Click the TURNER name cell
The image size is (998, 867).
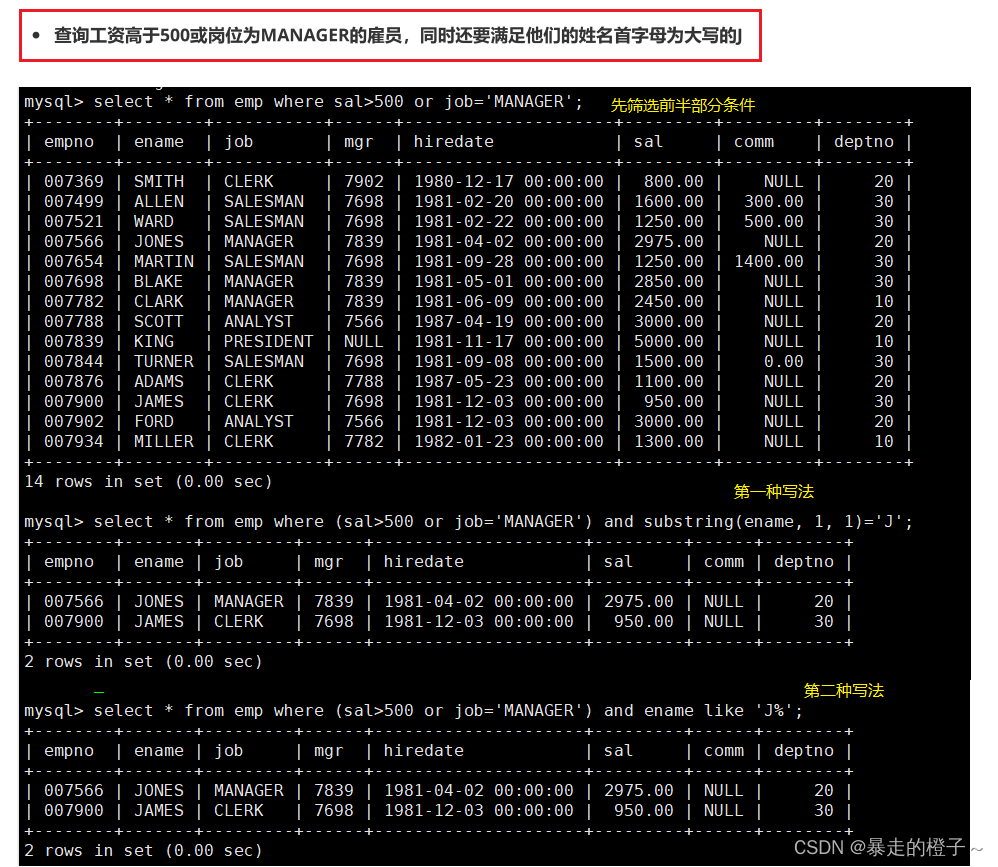point(164,362)
